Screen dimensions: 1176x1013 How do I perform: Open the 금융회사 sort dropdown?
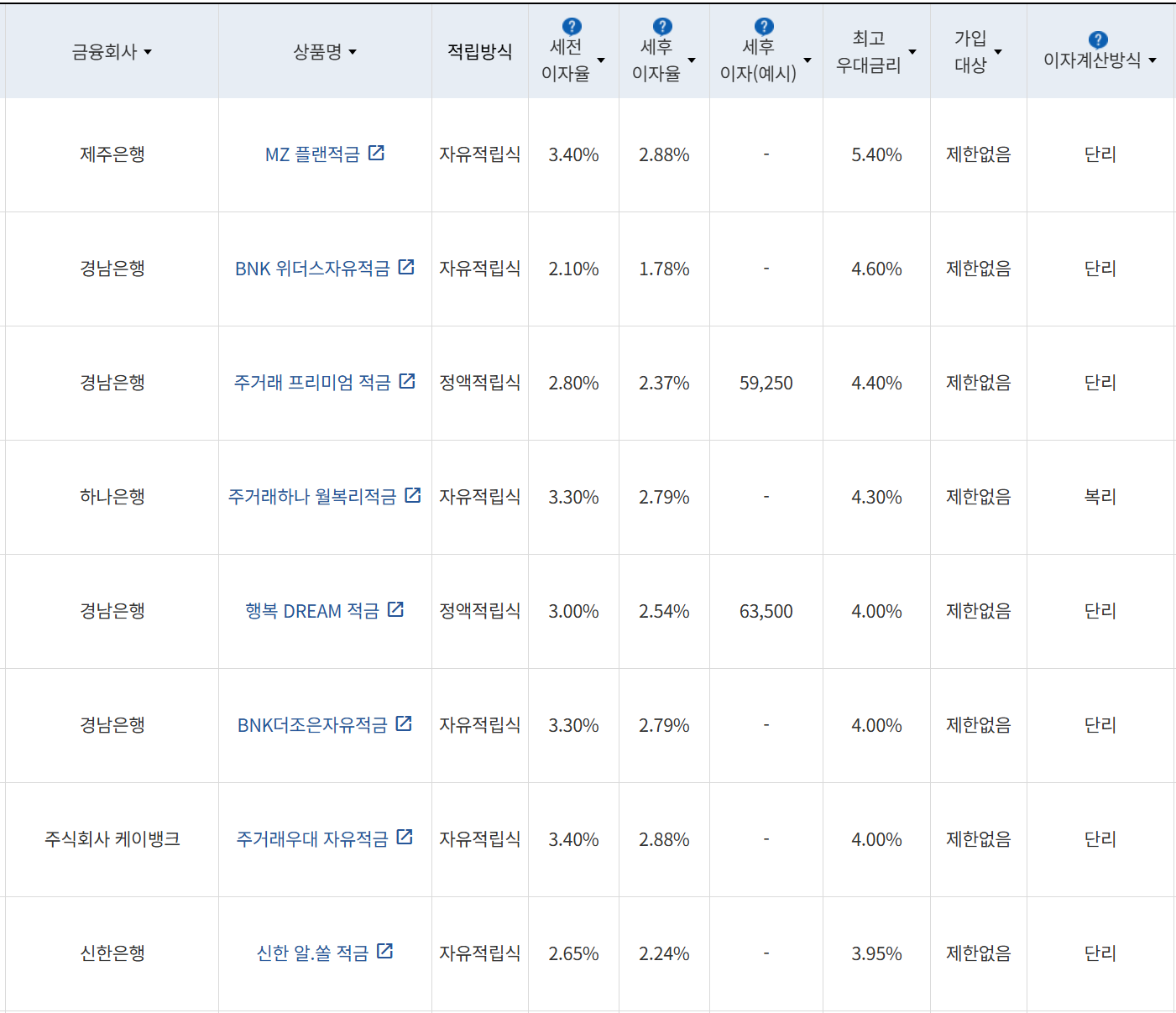point(149,52)
